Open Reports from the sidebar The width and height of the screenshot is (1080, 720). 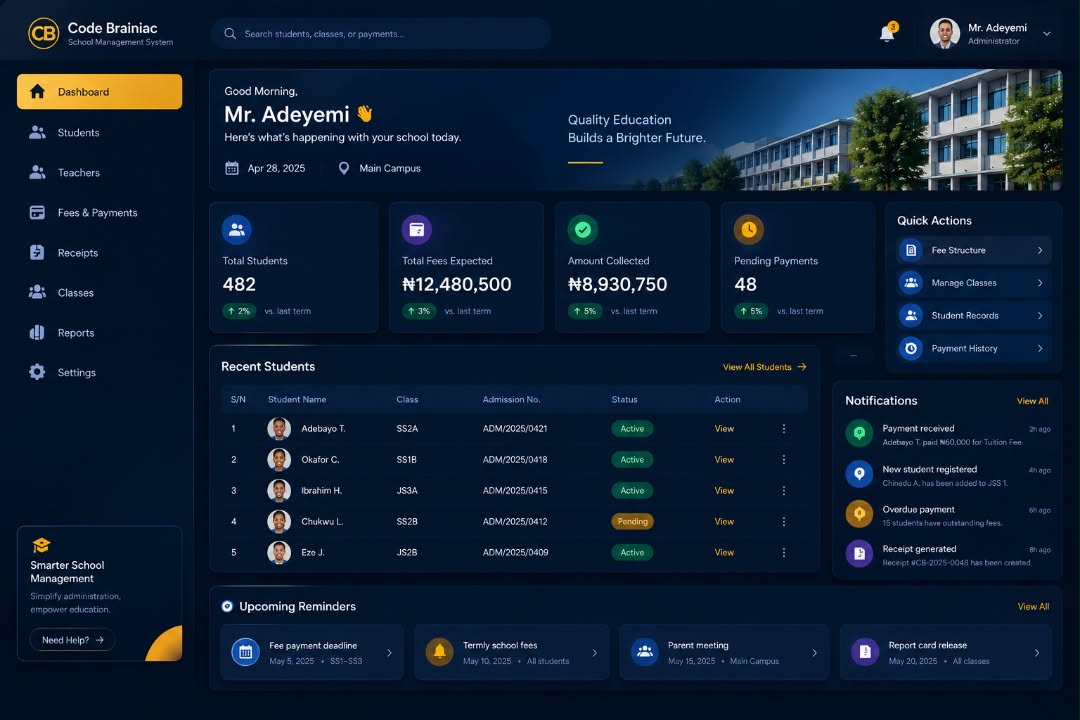99,332
